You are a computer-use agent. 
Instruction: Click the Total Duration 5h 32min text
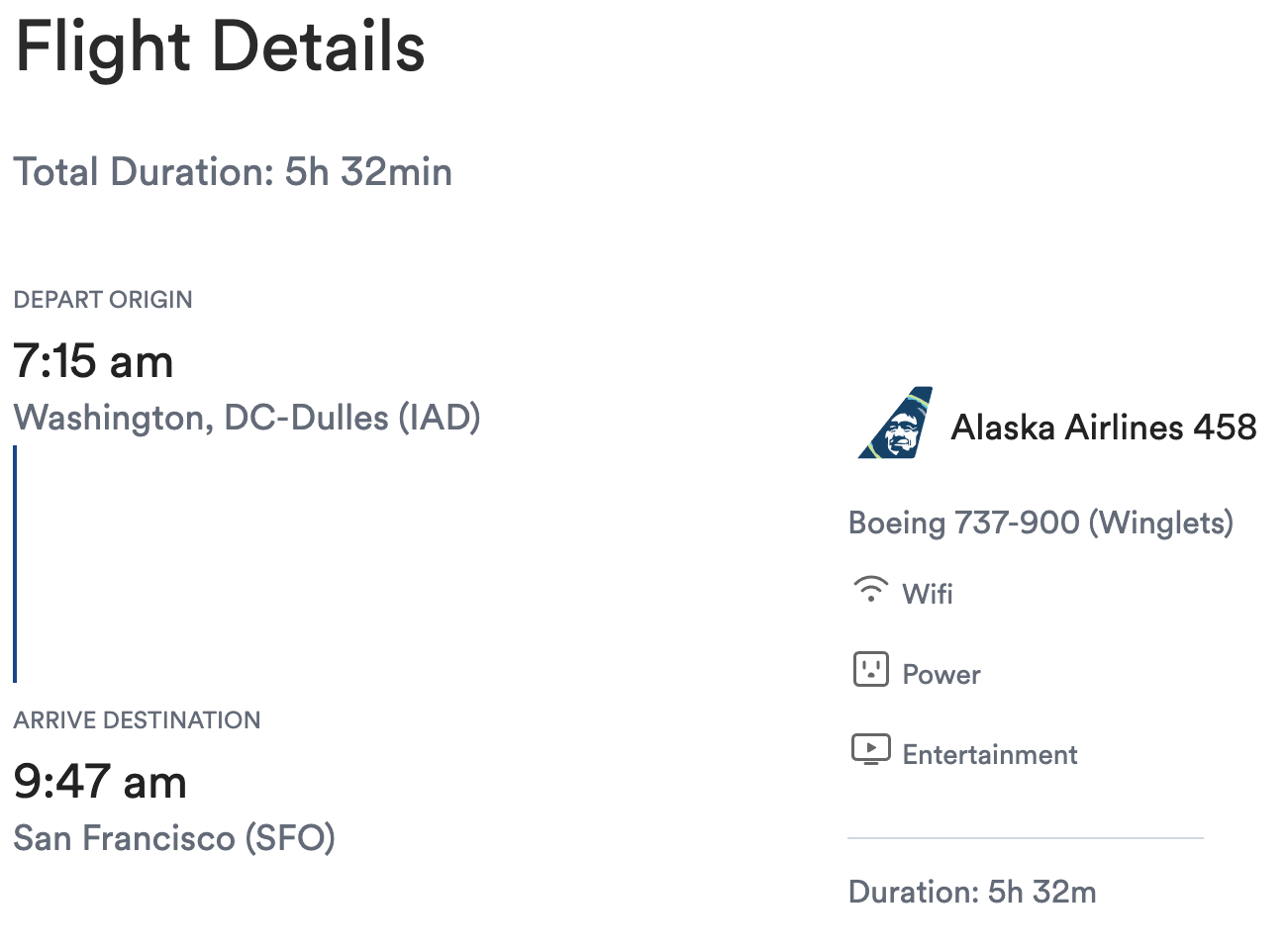233,172
